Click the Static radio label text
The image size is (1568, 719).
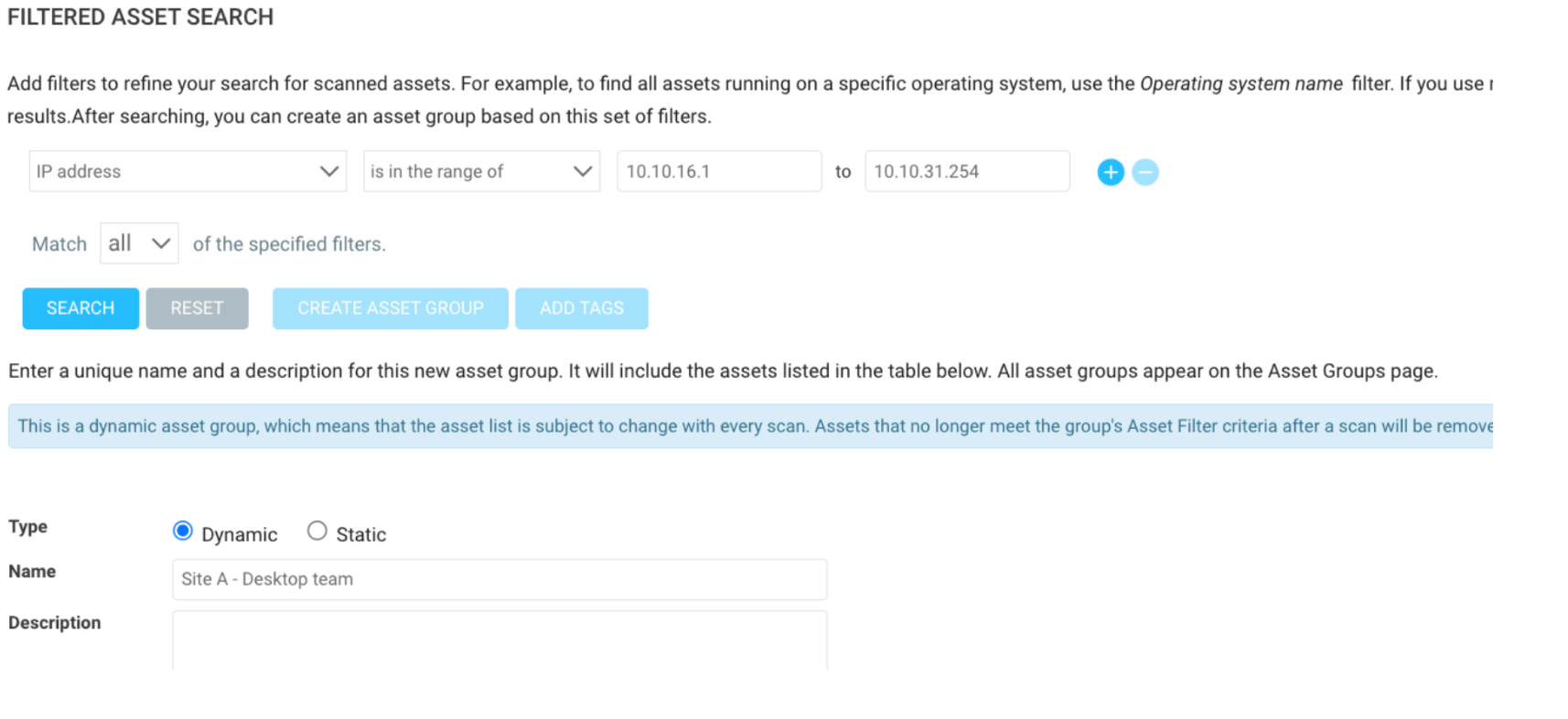[x=360, y=535]
